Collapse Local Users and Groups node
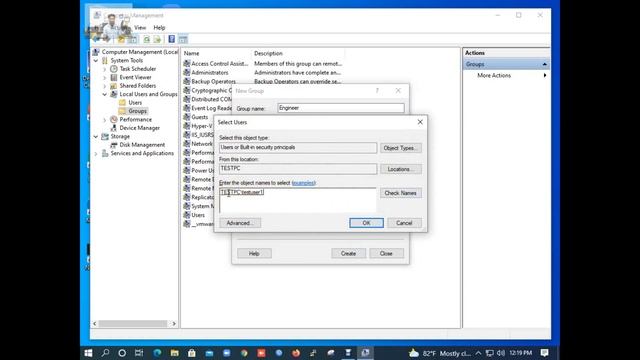The width and height of the screenshot is (640, 360). click(104, 94)
